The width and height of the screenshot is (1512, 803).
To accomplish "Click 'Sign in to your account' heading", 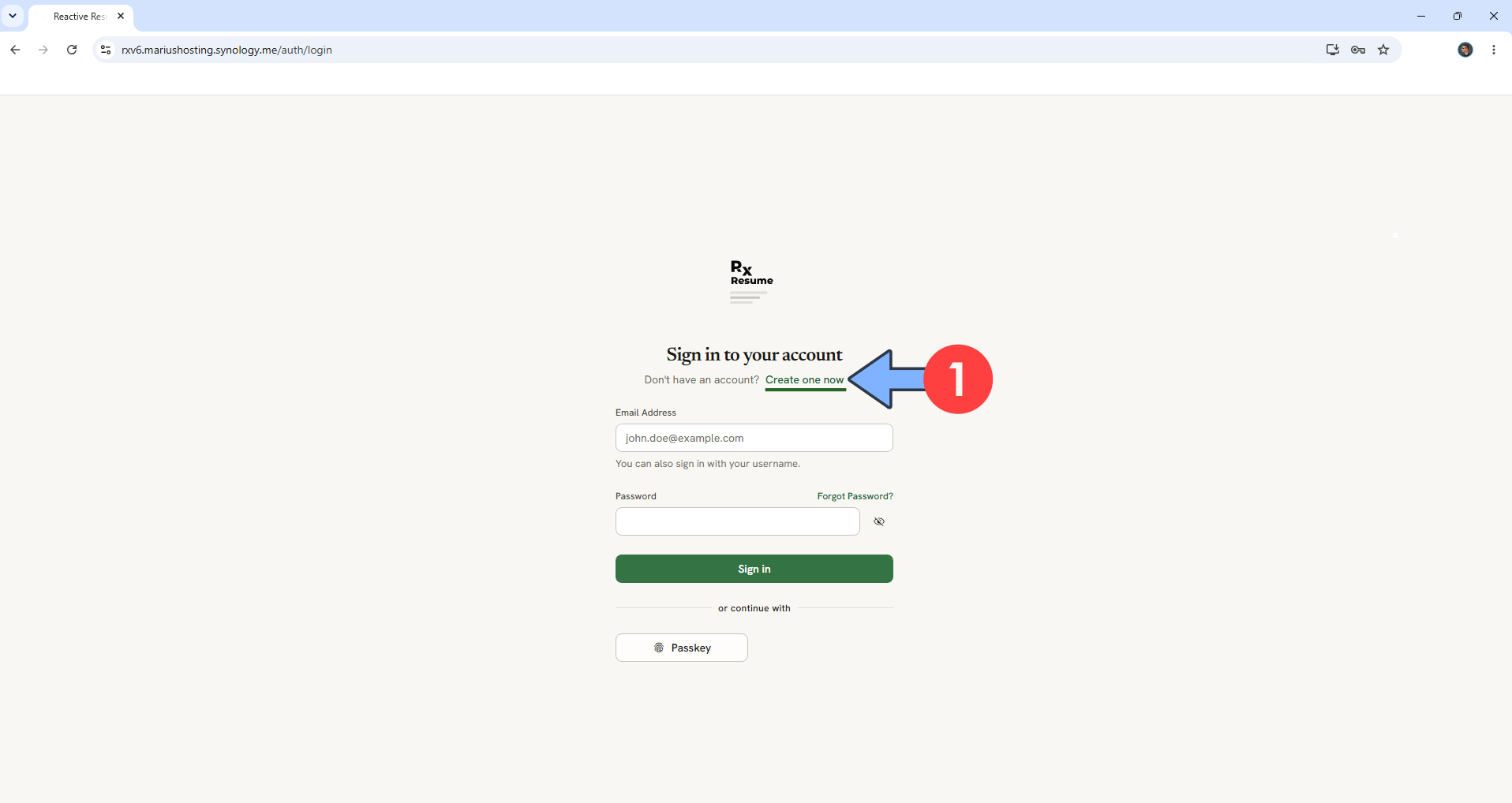I will point(754,355).
